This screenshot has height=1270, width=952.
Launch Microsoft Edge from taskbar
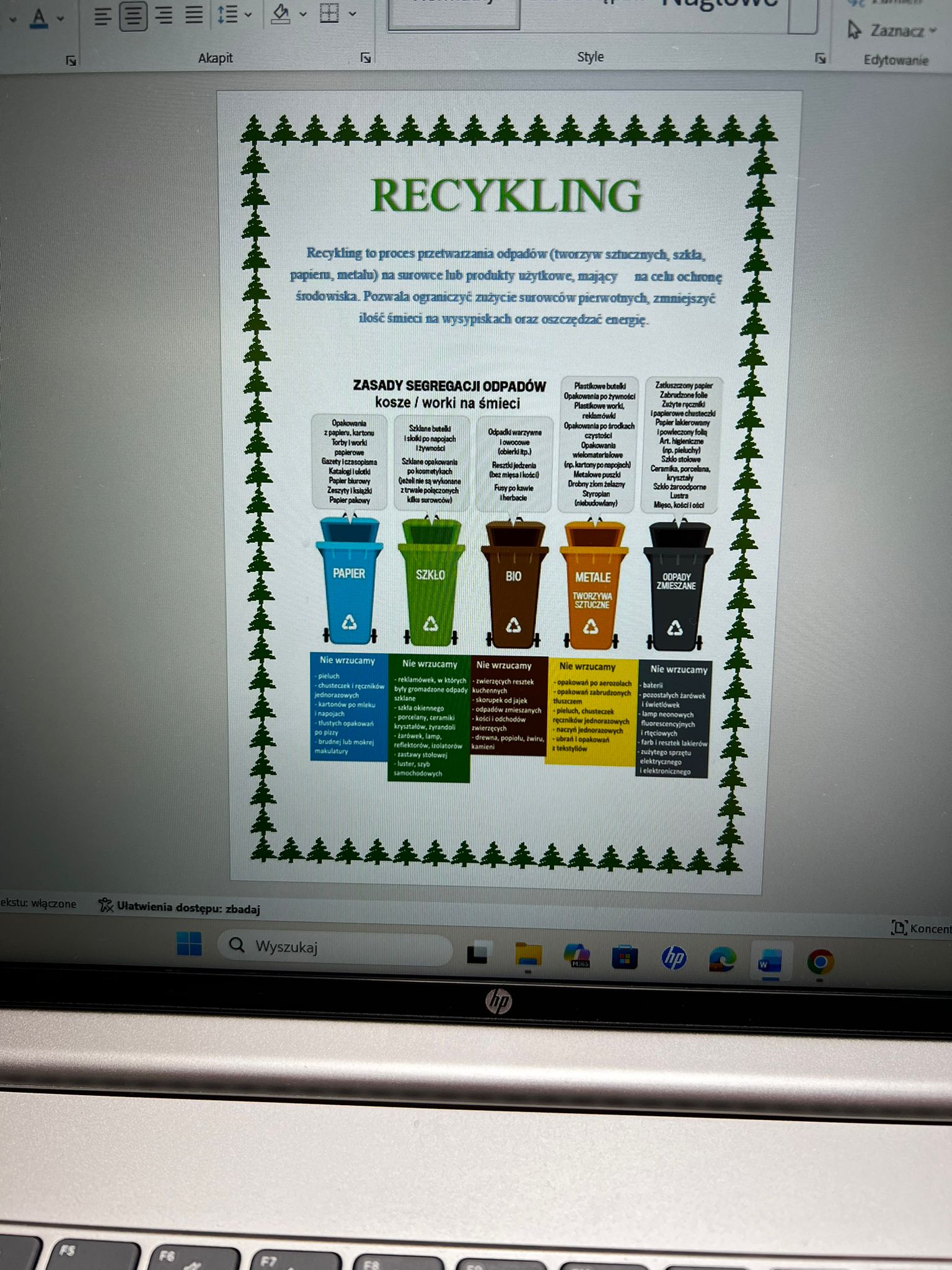pos(723,959)
